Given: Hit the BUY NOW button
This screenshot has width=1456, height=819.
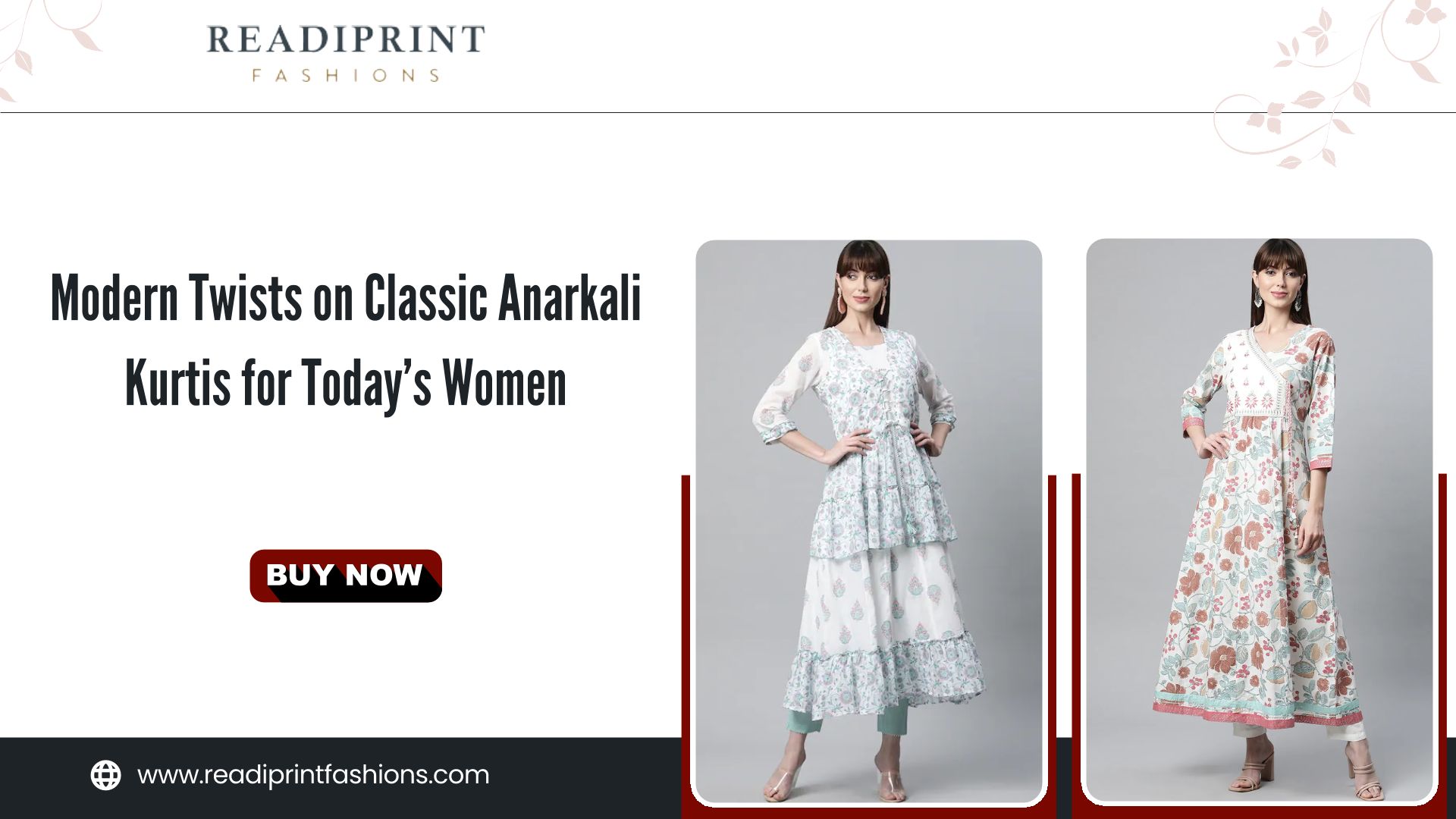Looking at the screenshot, I should pos(346,576).
